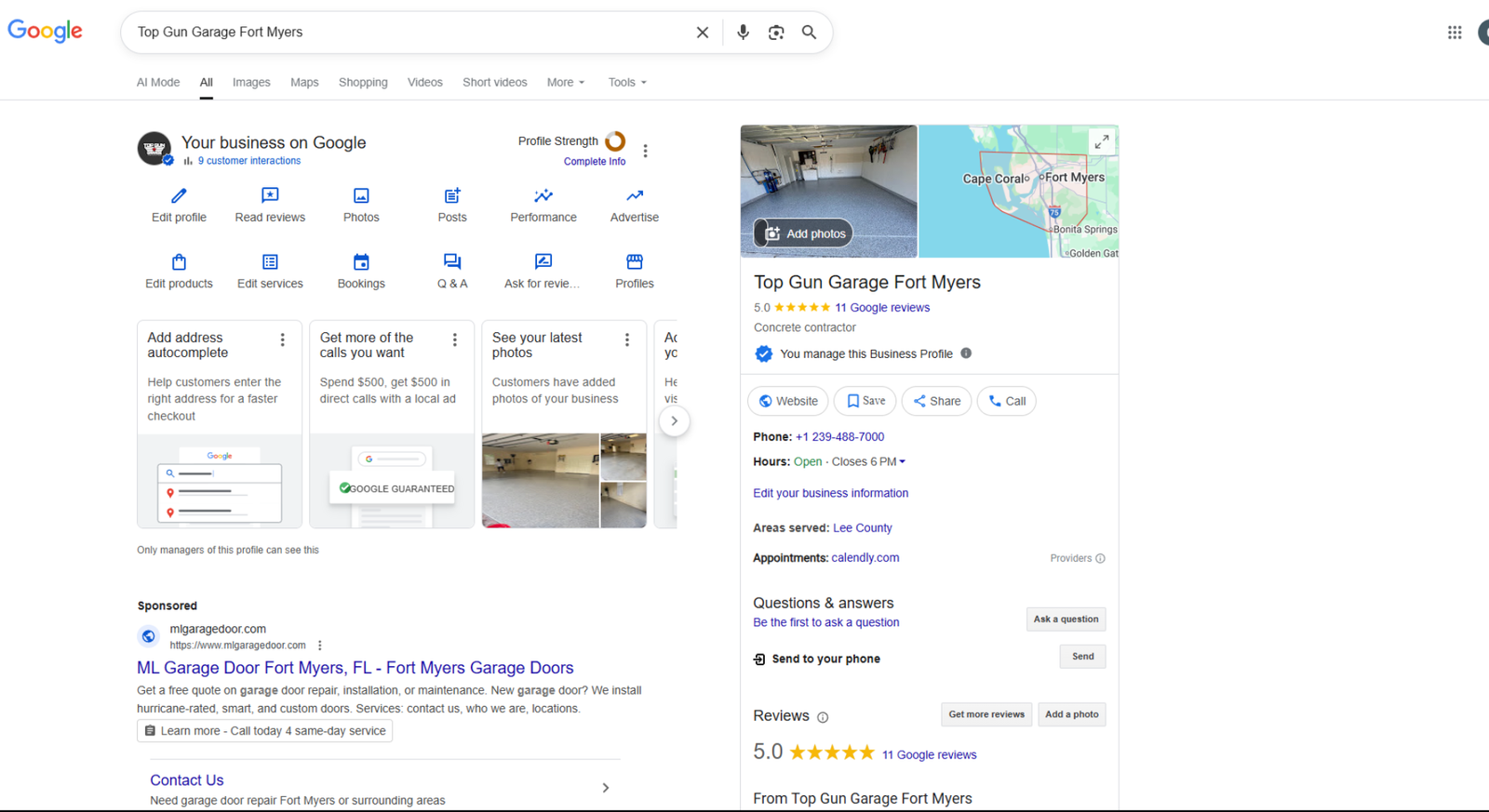
Task: Click the Bookings calendar icon
Action: tap(361, 262)
